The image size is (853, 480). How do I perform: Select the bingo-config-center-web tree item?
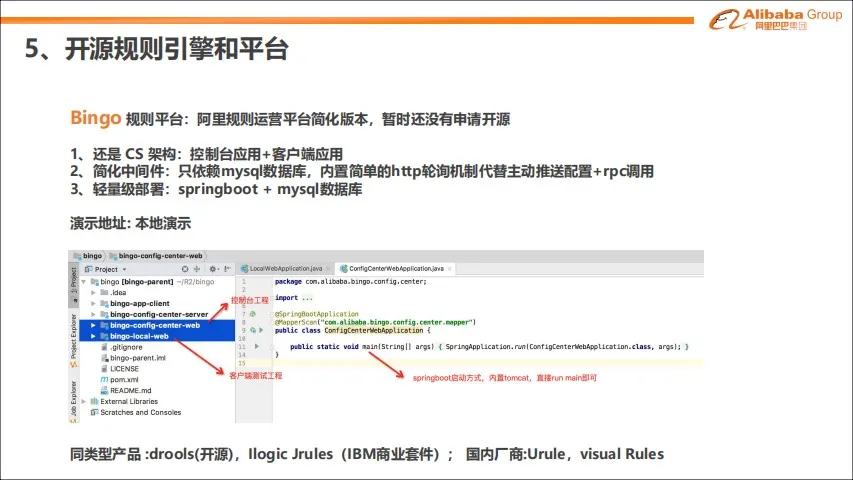157,325
